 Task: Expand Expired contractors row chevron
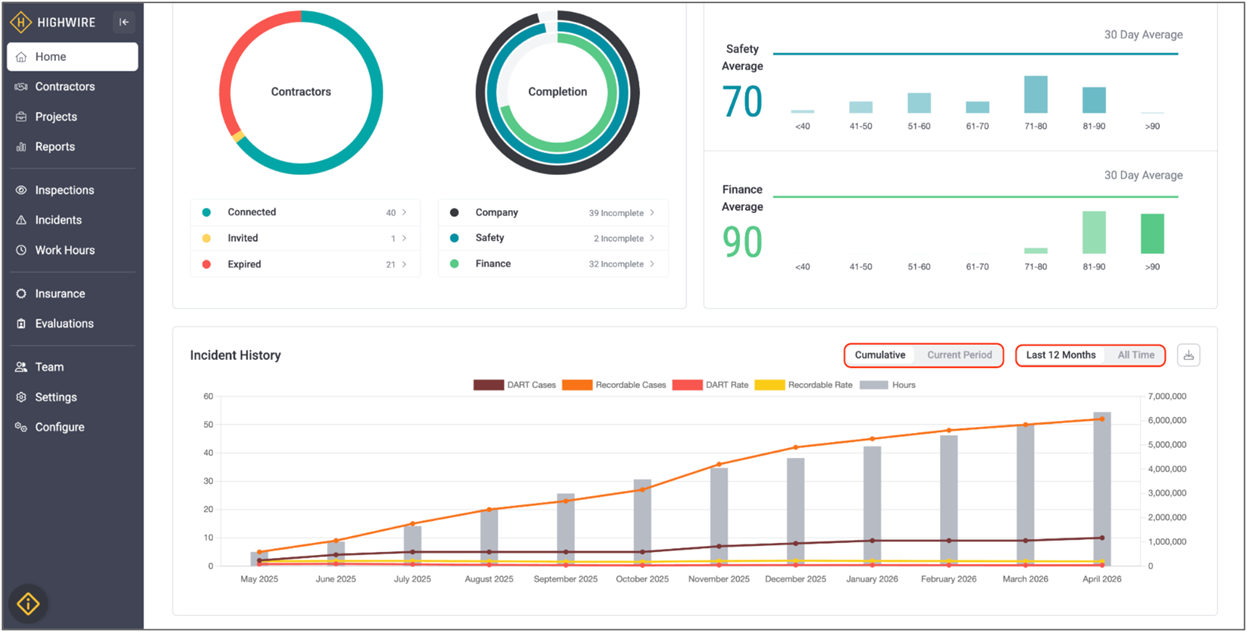404,264
